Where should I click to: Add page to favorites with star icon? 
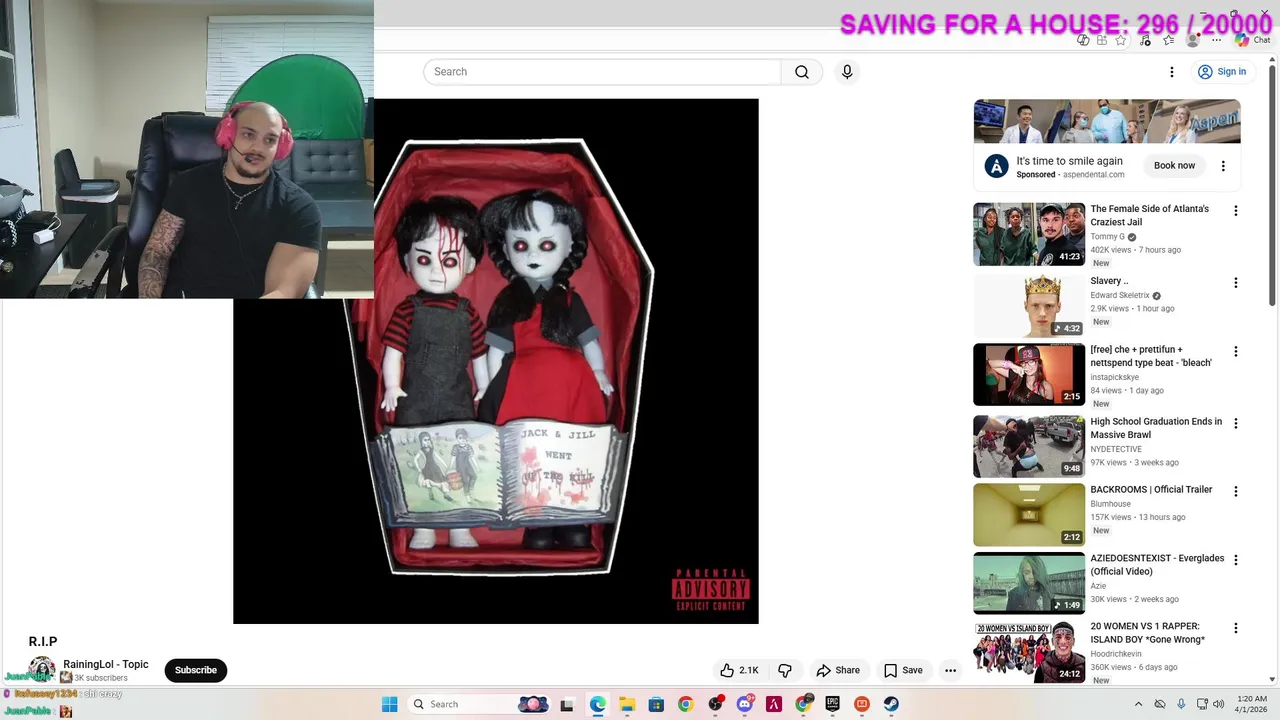tap(1121, 40)
